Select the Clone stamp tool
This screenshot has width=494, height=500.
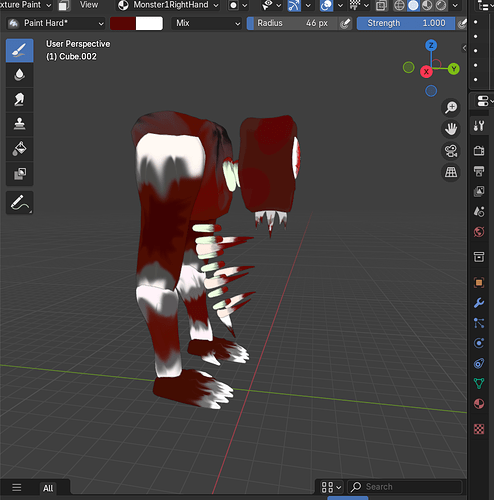click(x=19, y=124)
